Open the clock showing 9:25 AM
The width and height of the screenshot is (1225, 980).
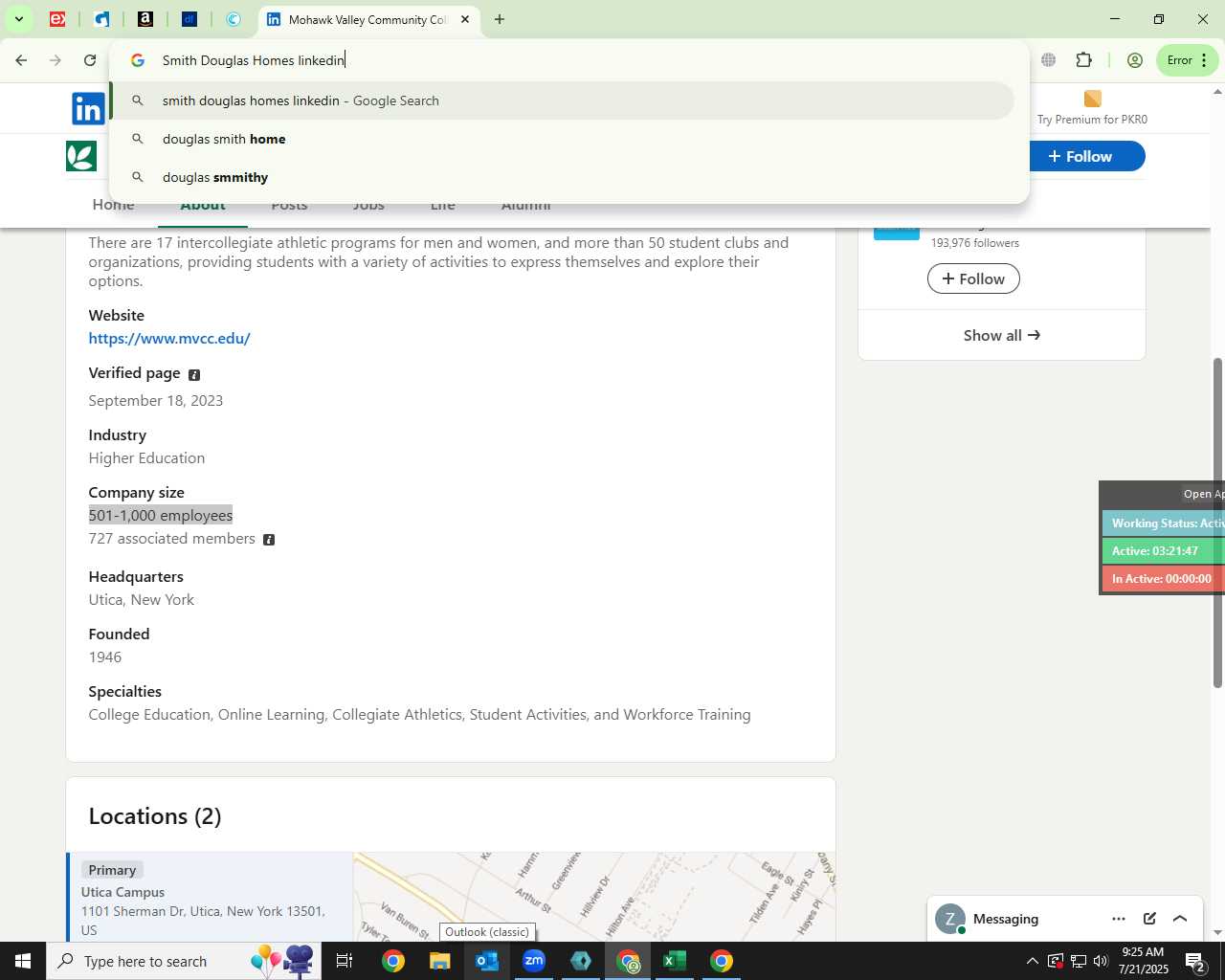pyautogui.click(x=1143, y=961)
